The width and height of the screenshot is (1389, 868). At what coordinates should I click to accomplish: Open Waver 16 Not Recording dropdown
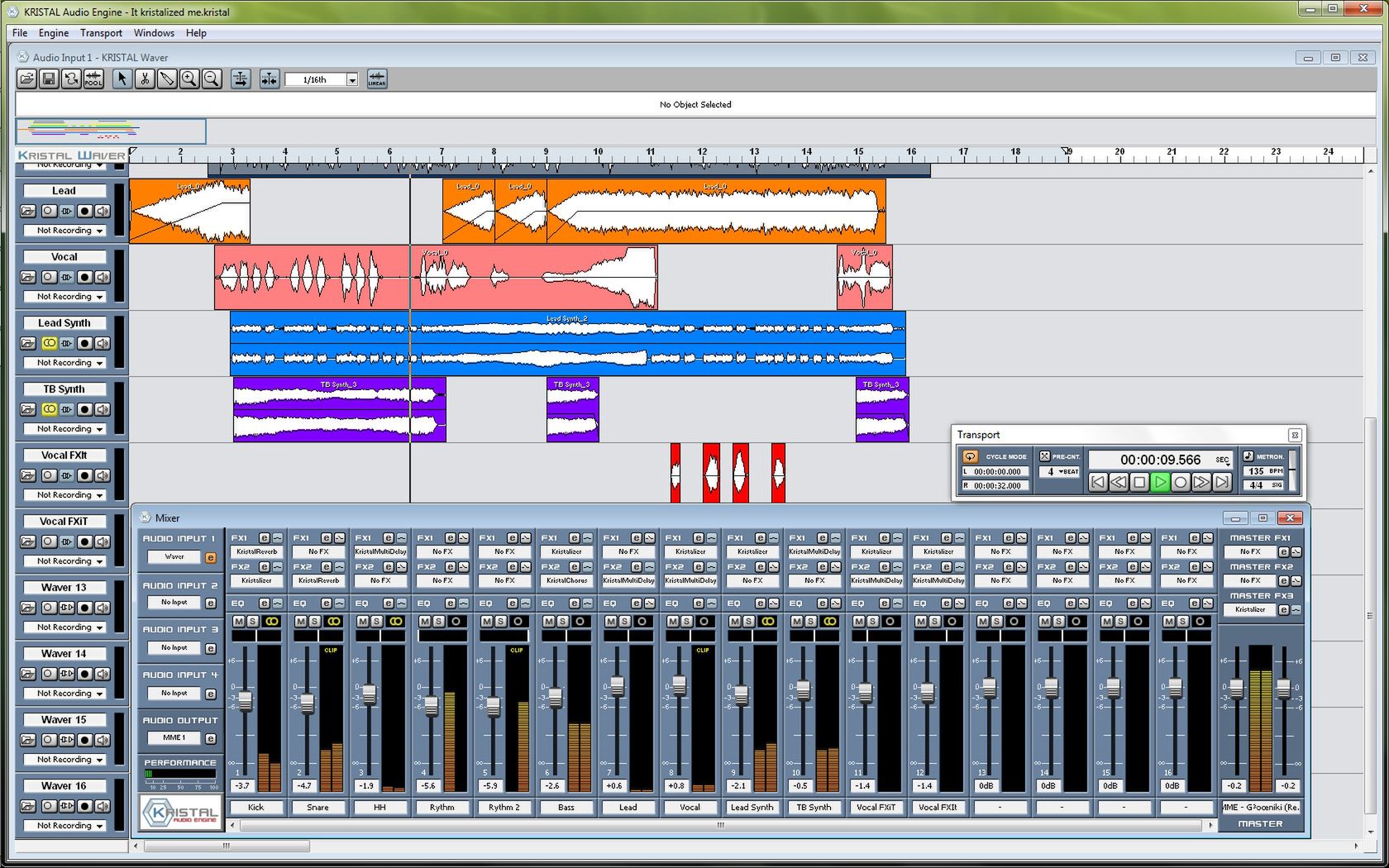[64, 826]
